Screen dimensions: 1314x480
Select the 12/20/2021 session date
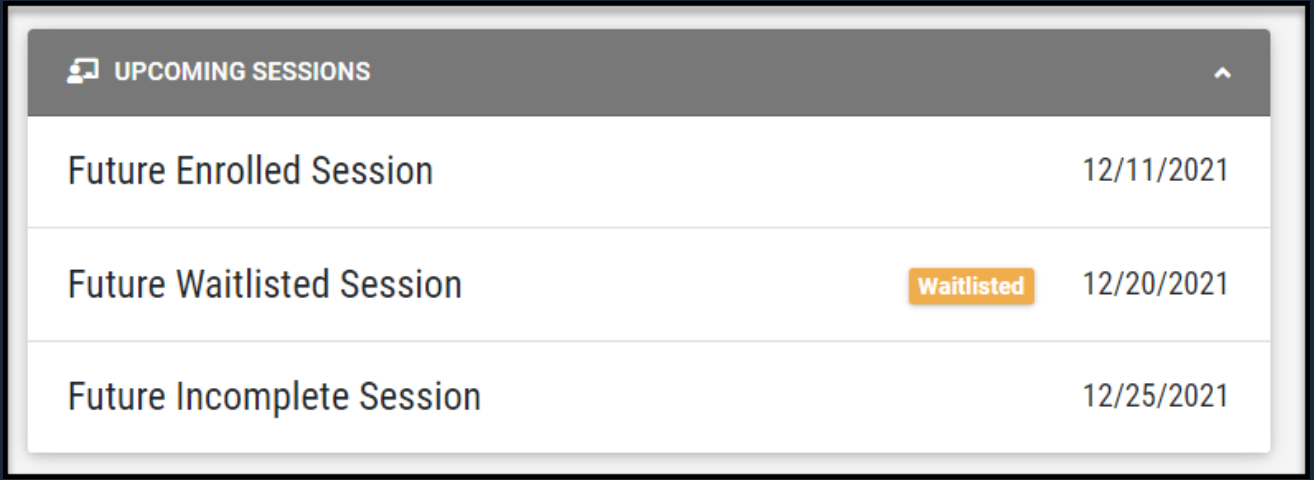coord(1155,285)
